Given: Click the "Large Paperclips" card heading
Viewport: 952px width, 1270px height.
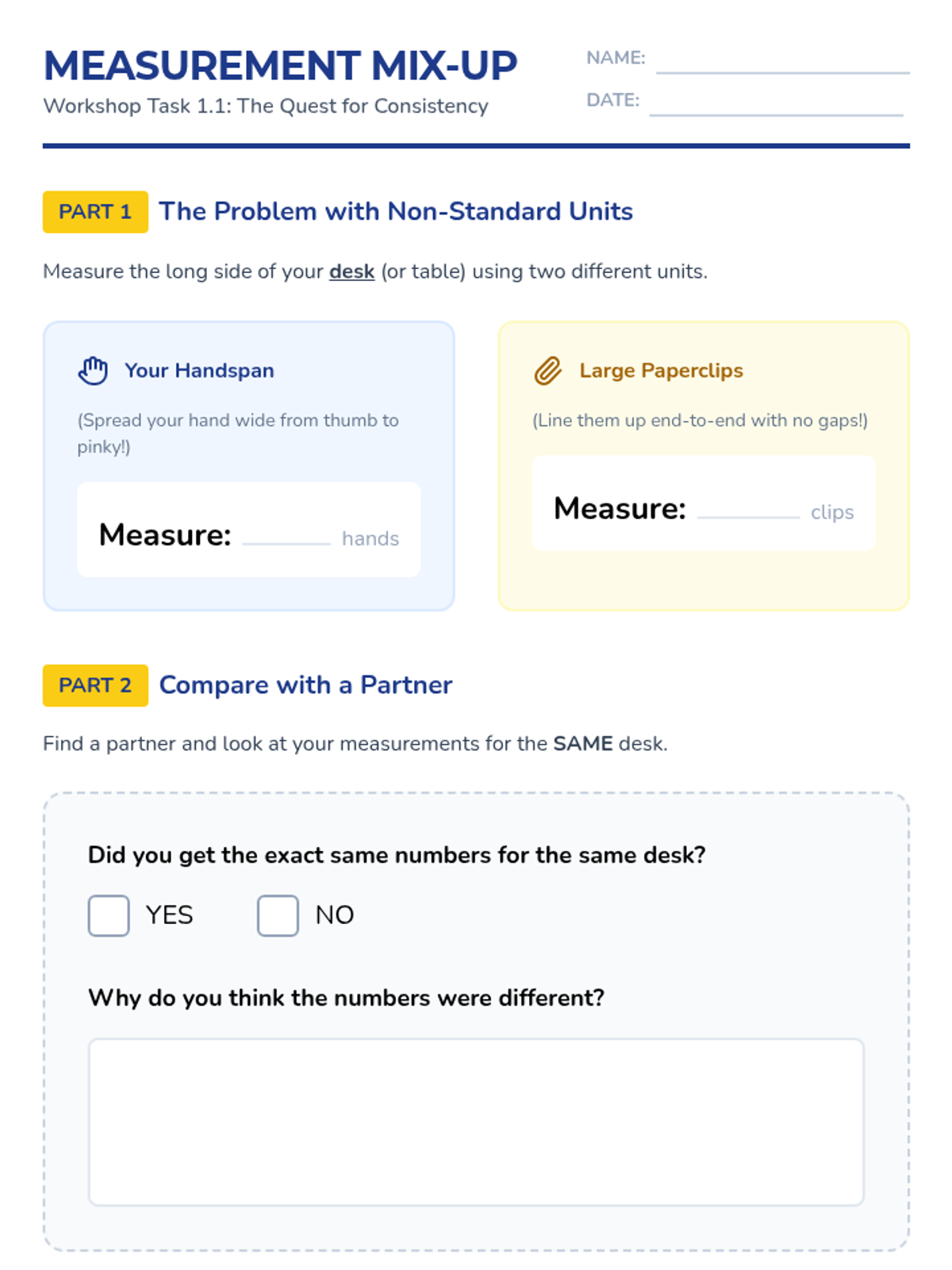Looking at the screenshot, I should (x=661, y=371).
